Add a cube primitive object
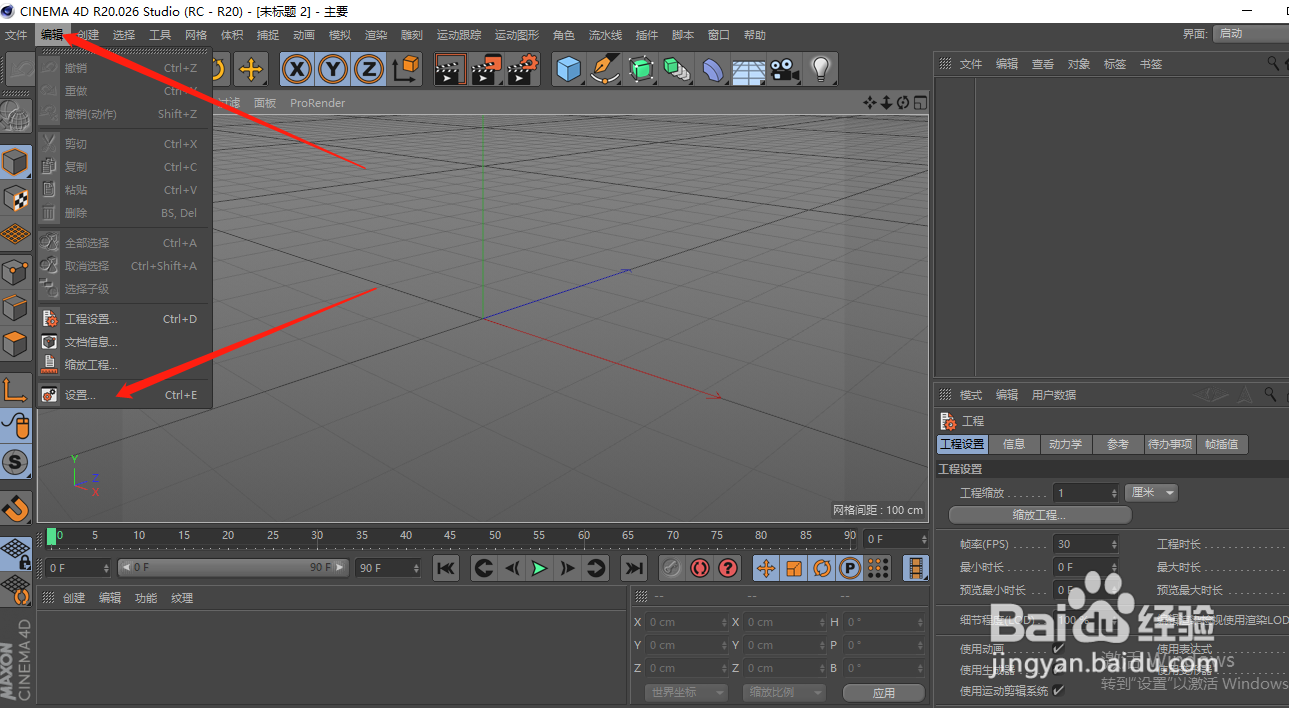The height and width of the screenshot is (708, 1289). [x=568, y=69]
